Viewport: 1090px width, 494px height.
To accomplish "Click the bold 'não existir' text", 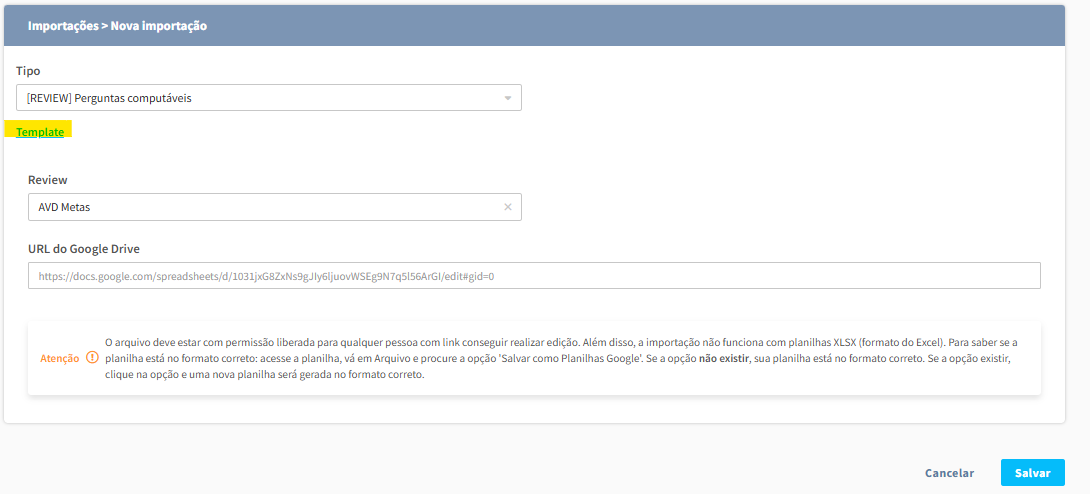I will 724,359.
